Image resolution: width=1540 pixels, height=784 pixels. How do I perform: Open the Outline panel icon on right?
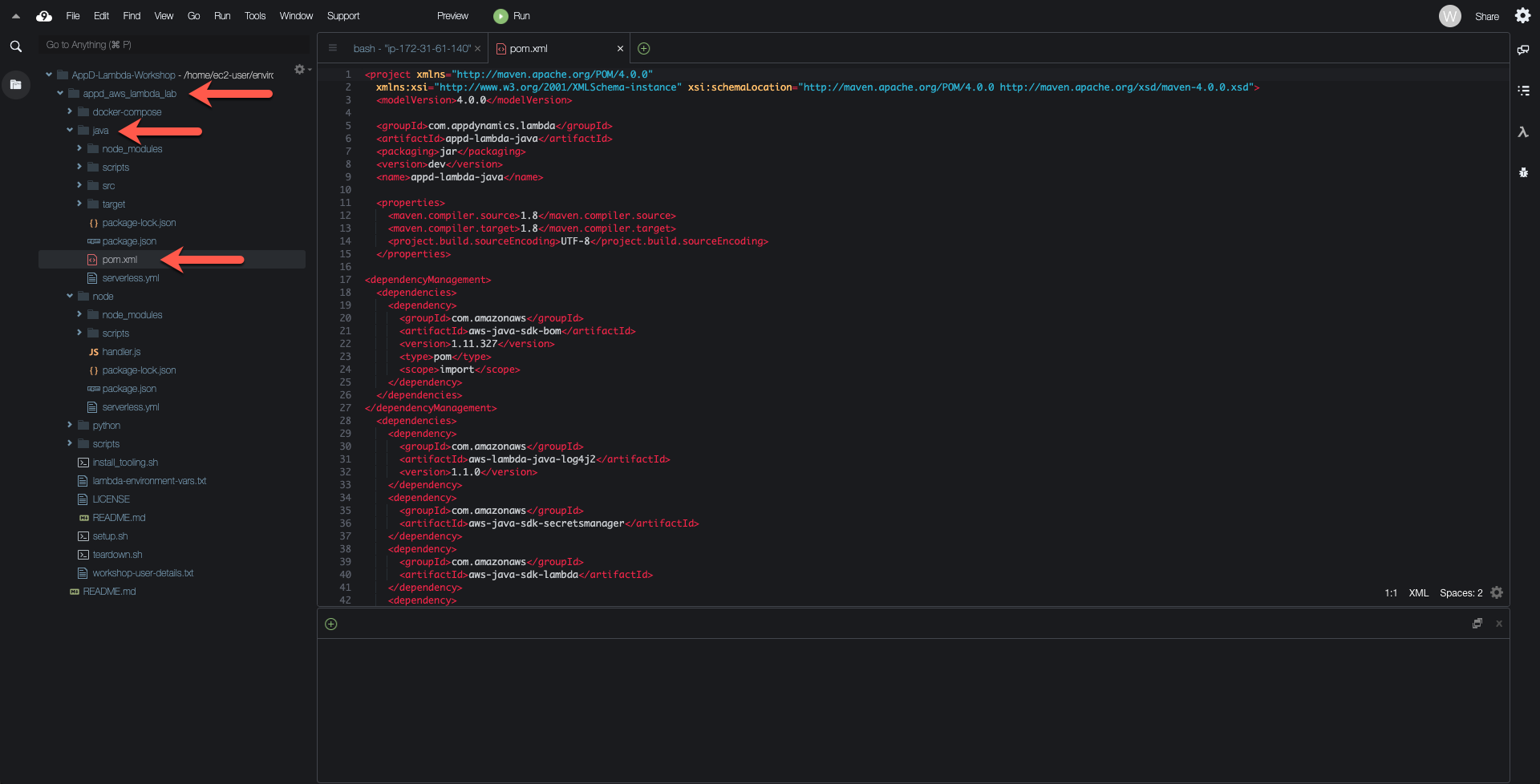click(x=1522, y=91)
